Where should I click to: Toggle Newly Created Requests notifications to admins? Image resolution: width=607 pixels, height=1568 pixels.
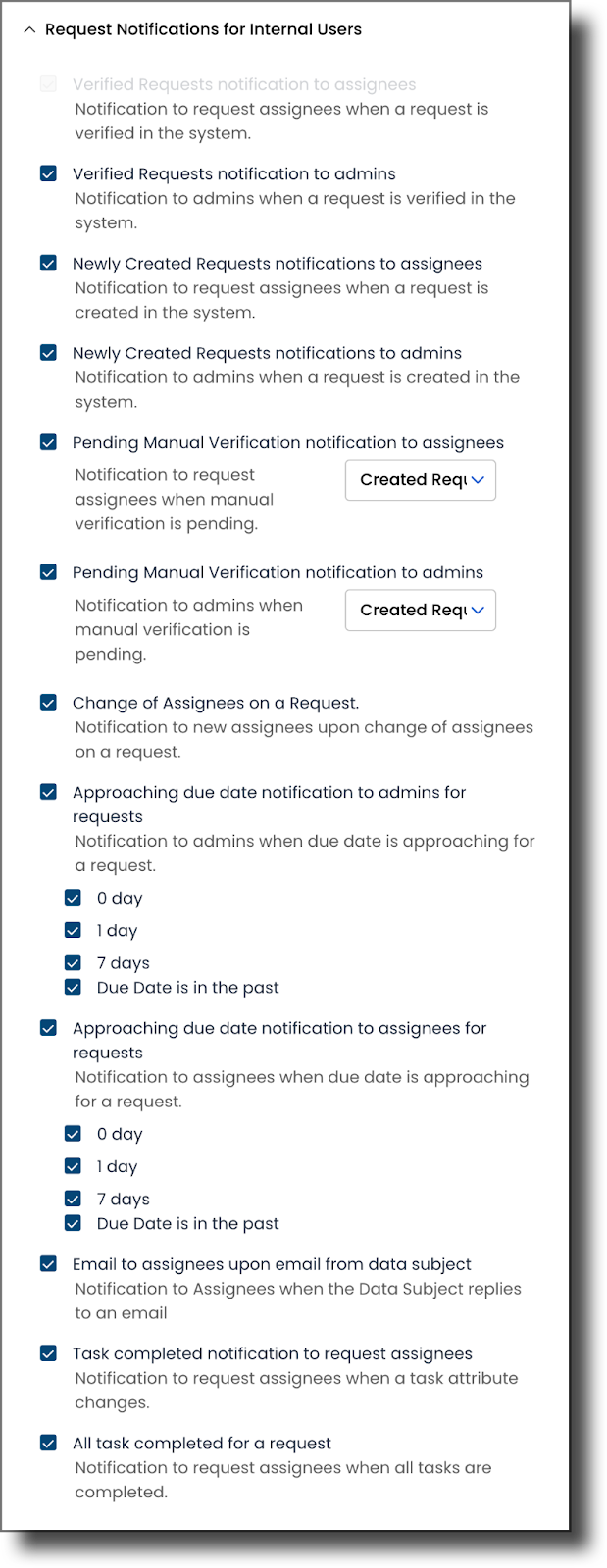[x=48, y=353]
